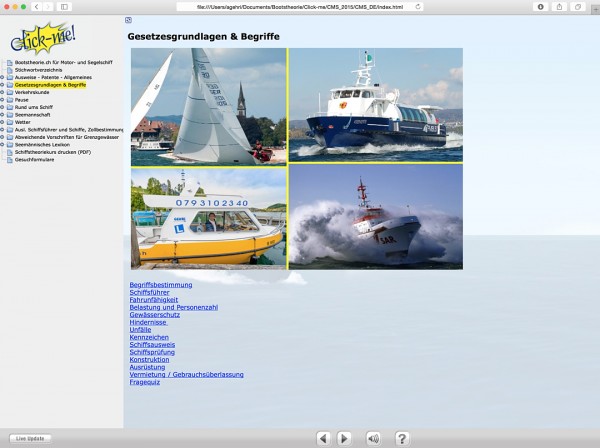Click the blue catamaran ferry photo

click(x=376, y=105)
